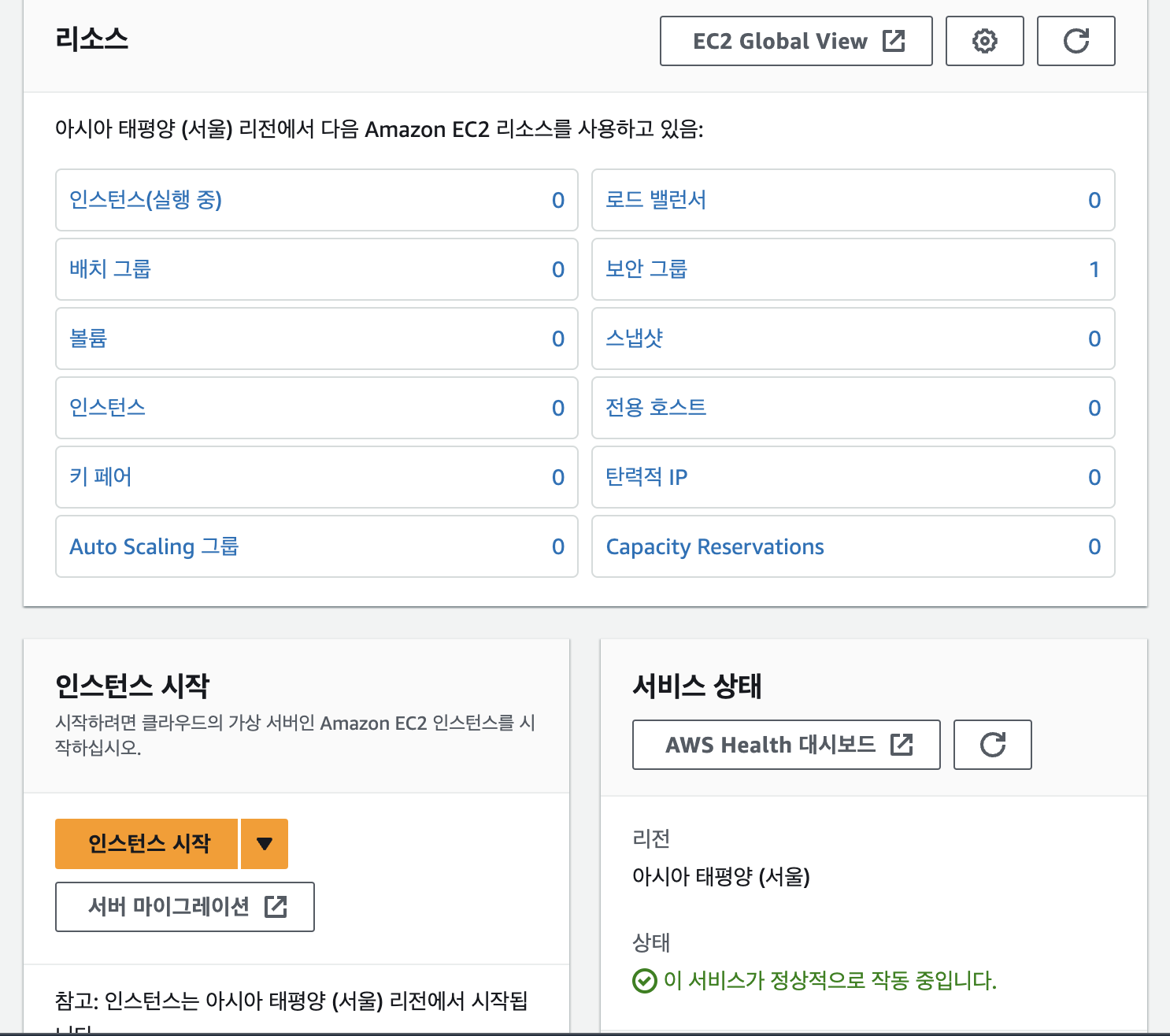Open the 로드 밸런서 list

point(657,200)
